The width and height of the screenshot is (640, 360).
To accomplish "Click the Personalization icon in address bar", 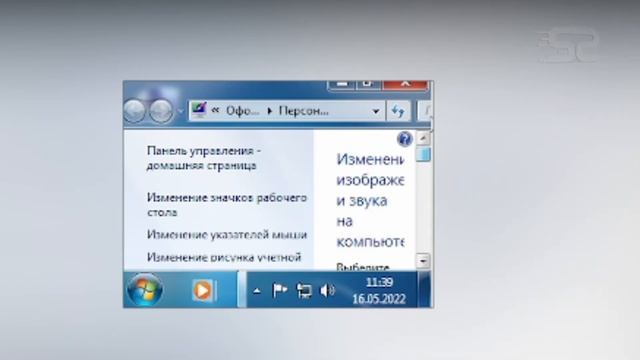I will pyautogui.click(x=199, y=110).
